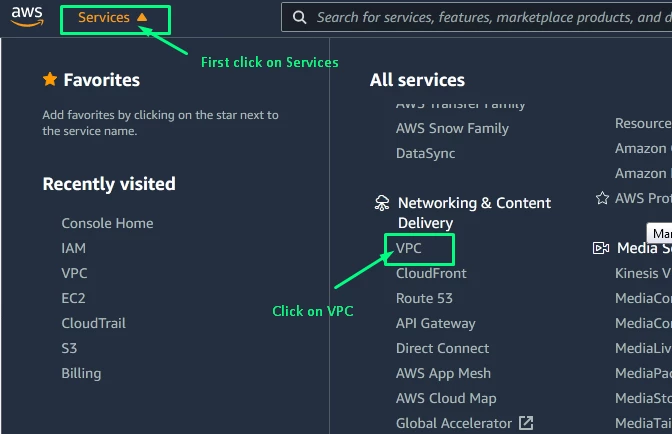Open MediaSto service link
The image size is (672, 434).
coord(643,398)
